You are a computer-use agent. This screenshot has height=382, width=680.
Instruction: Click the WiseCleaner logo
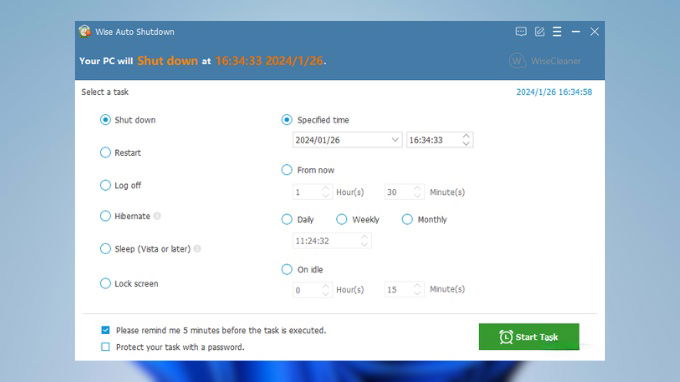pos(545,61)
